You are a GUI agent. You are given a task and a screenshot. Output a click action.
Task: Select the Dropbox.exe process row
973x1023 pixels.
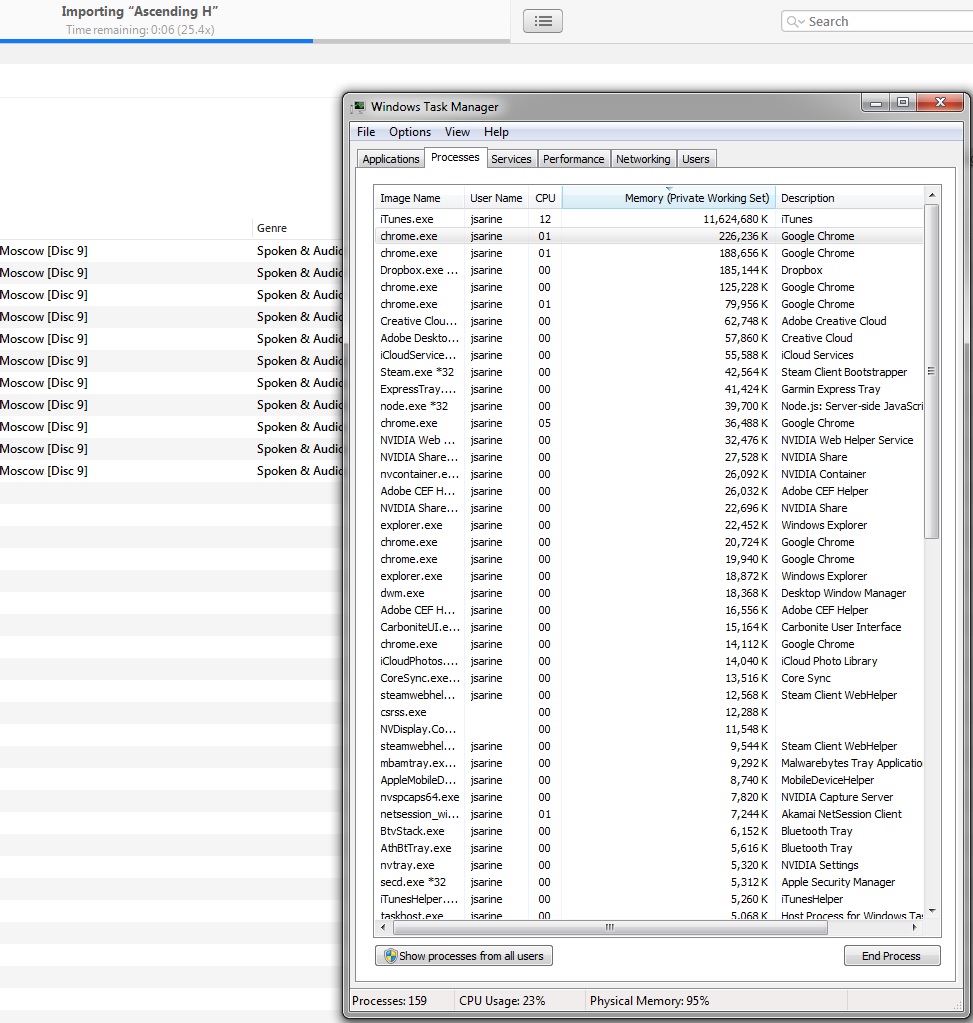point(649,270)
